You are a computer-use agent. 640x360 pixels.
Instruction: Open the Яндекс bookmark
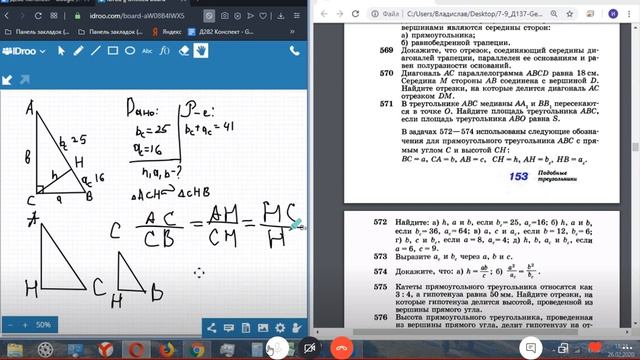click(x=167, y=31)
